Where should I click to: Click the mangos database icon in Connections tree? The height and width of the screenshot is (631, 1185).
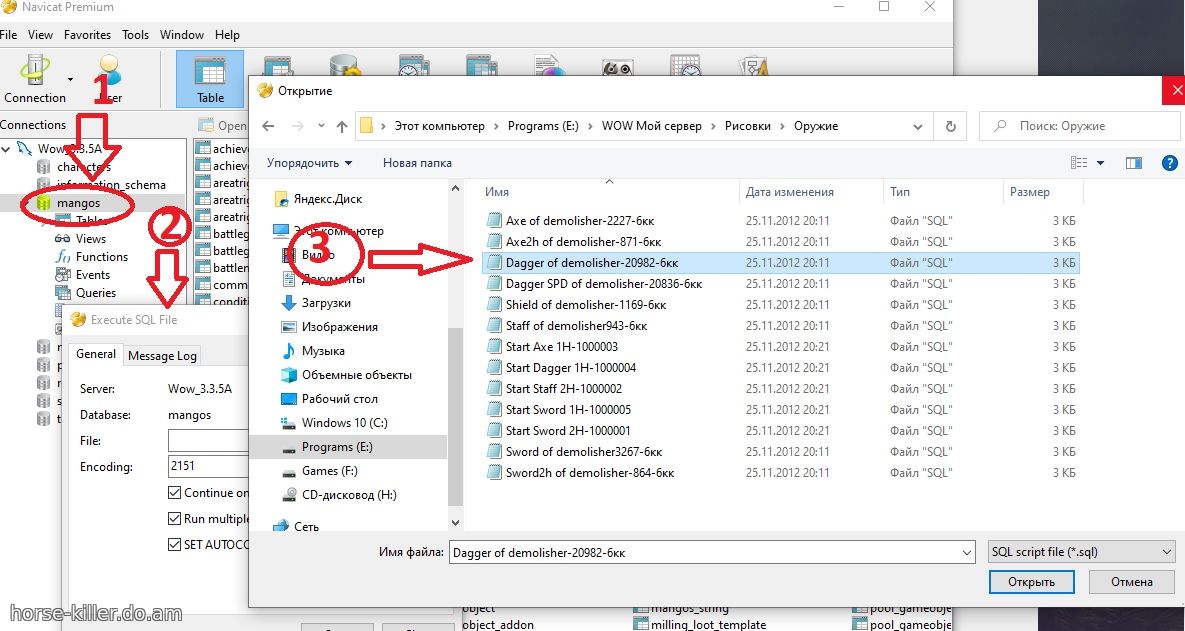coord(44,203)
